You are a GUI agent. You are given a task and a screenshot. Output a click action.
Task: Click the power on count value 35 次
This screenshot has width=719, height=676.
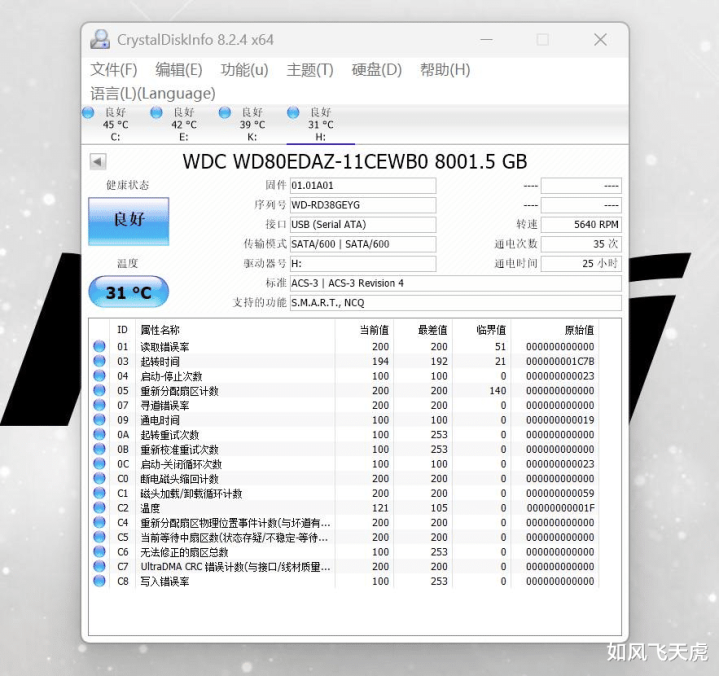coord(581,244)
